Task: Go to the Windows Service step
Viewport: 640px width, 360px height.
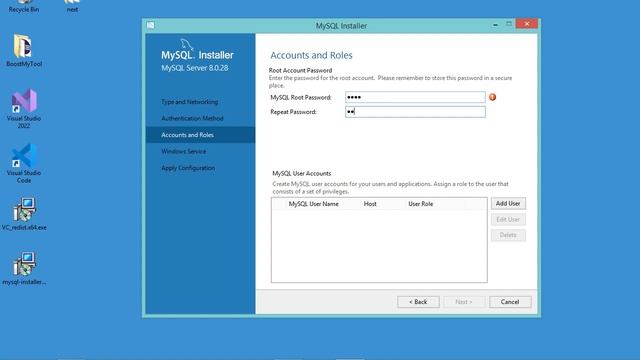Action: (184, 151)
